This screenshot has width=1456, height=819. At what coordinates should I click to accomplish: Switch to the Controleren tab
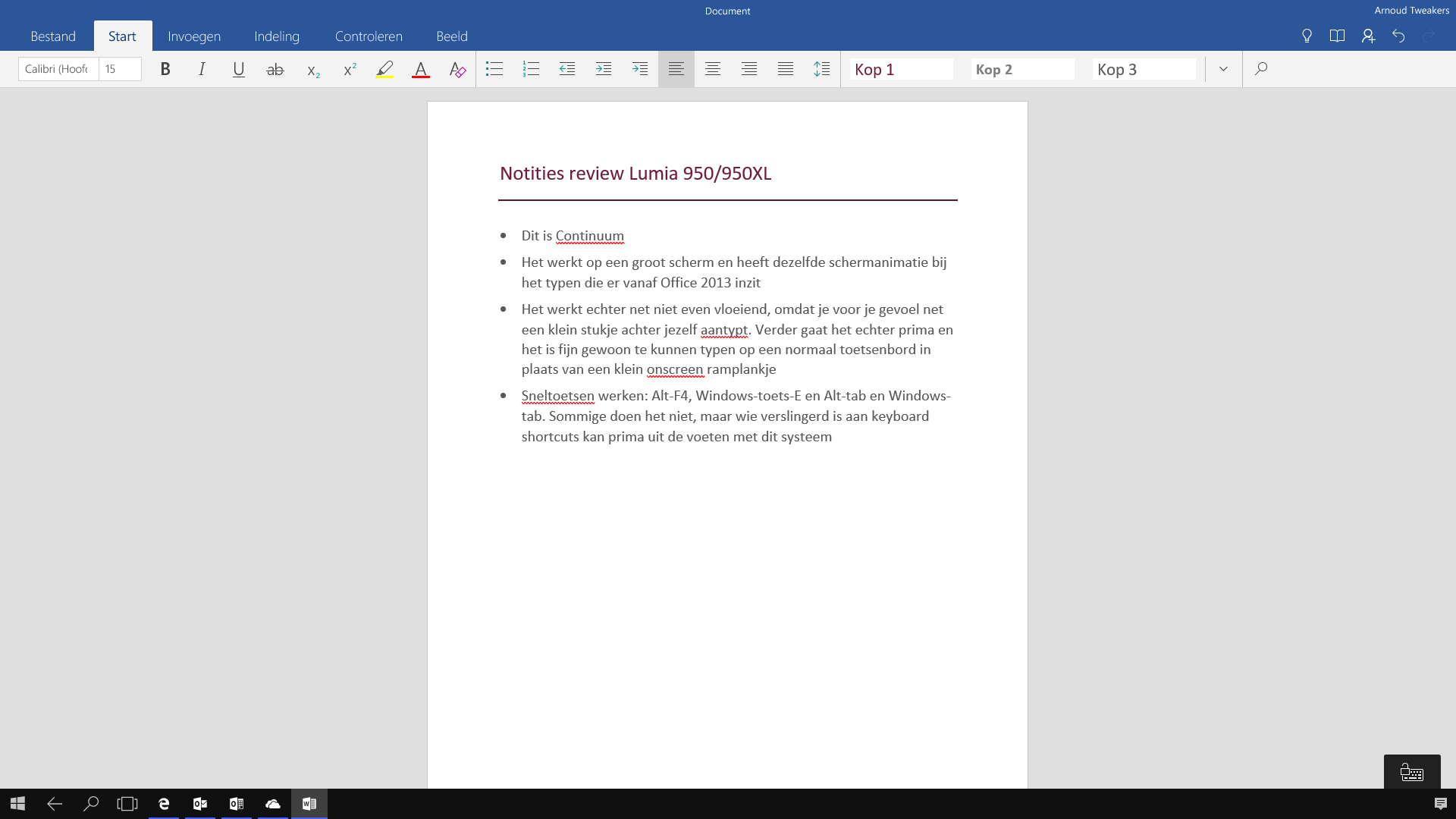point(369,36)
